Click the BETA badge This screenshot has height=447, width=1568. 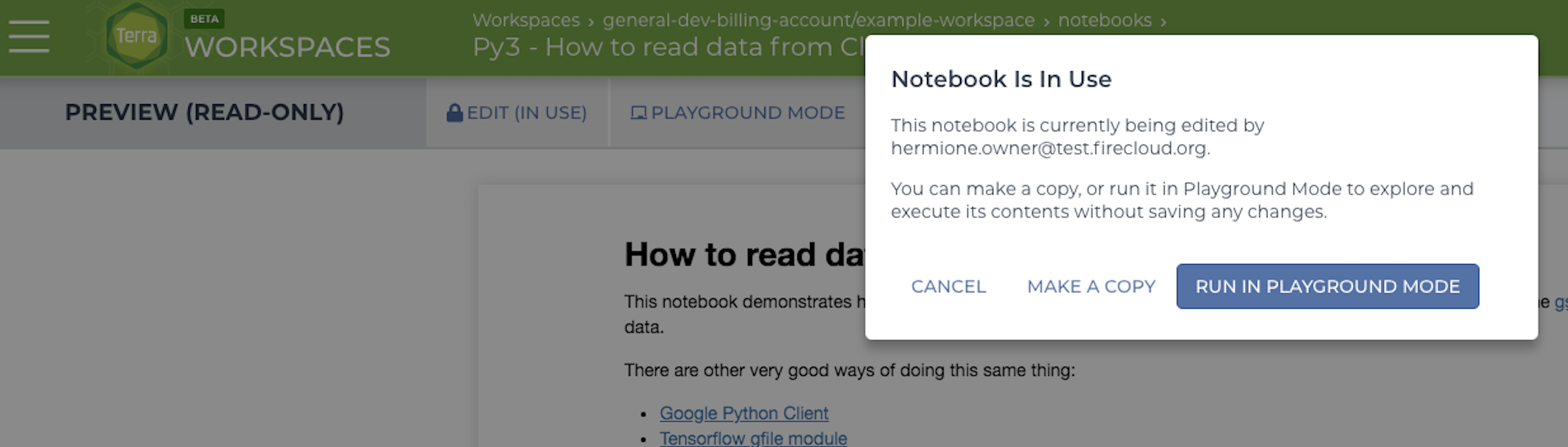pos(204,19)
